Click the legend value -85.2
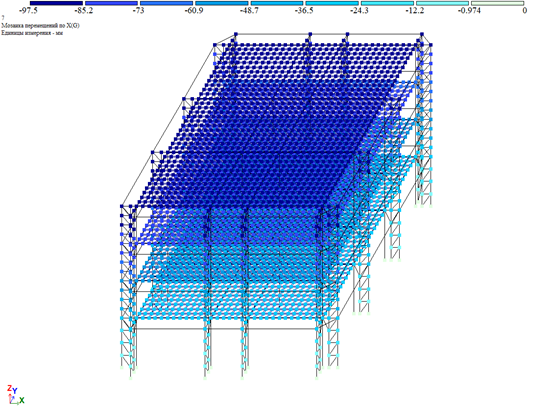 pyautogui.click(x=84, y=11)
